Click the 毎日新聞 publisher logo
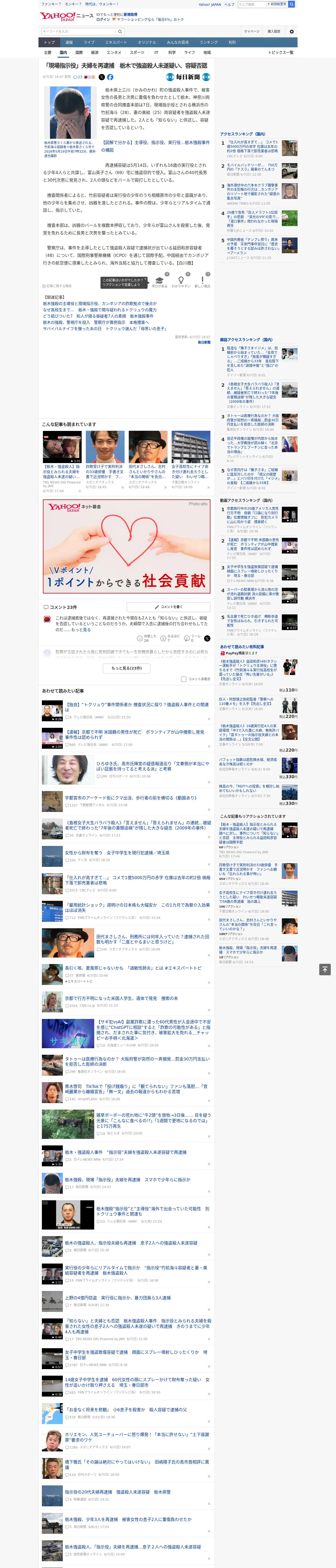Image resolution: width=336 pixels, height=1568 pixels. [188, 77]
